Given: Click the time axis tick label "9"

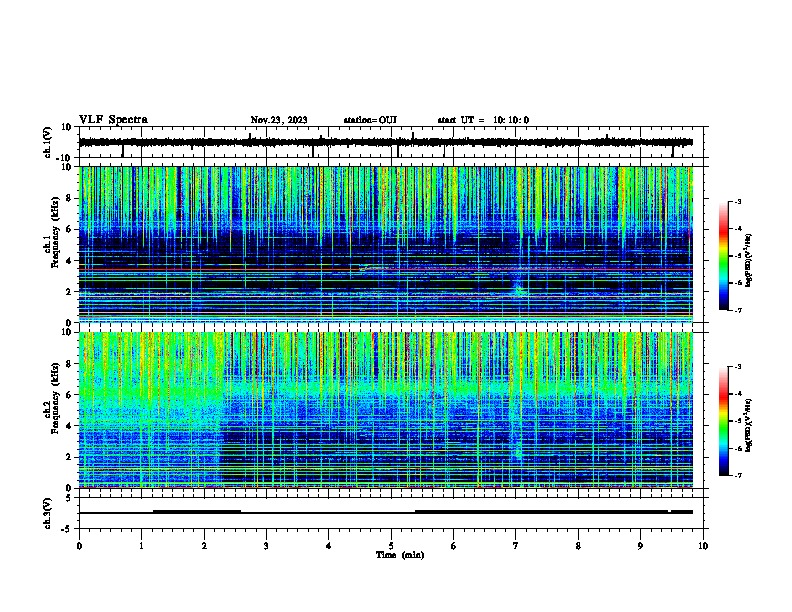Looking at the screenshot, I should click(x=640, y=546).
